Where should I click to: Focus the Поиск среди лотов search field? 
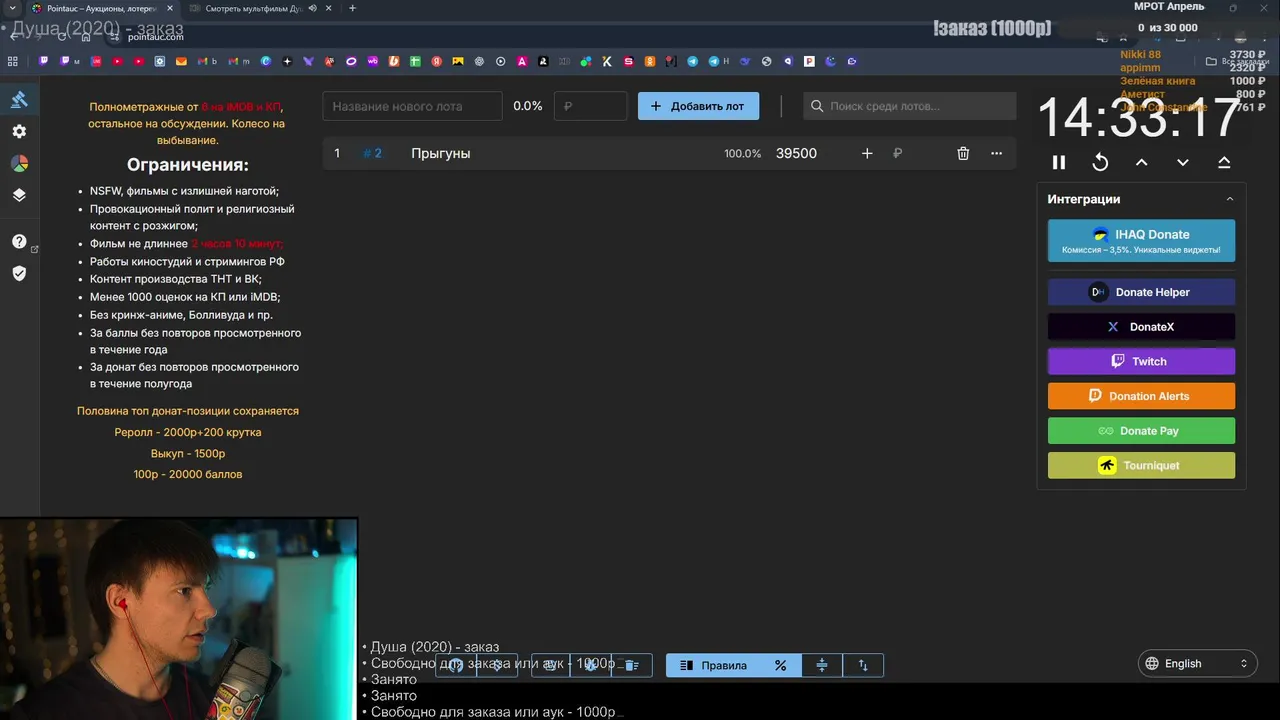click(x=910, y=106)
